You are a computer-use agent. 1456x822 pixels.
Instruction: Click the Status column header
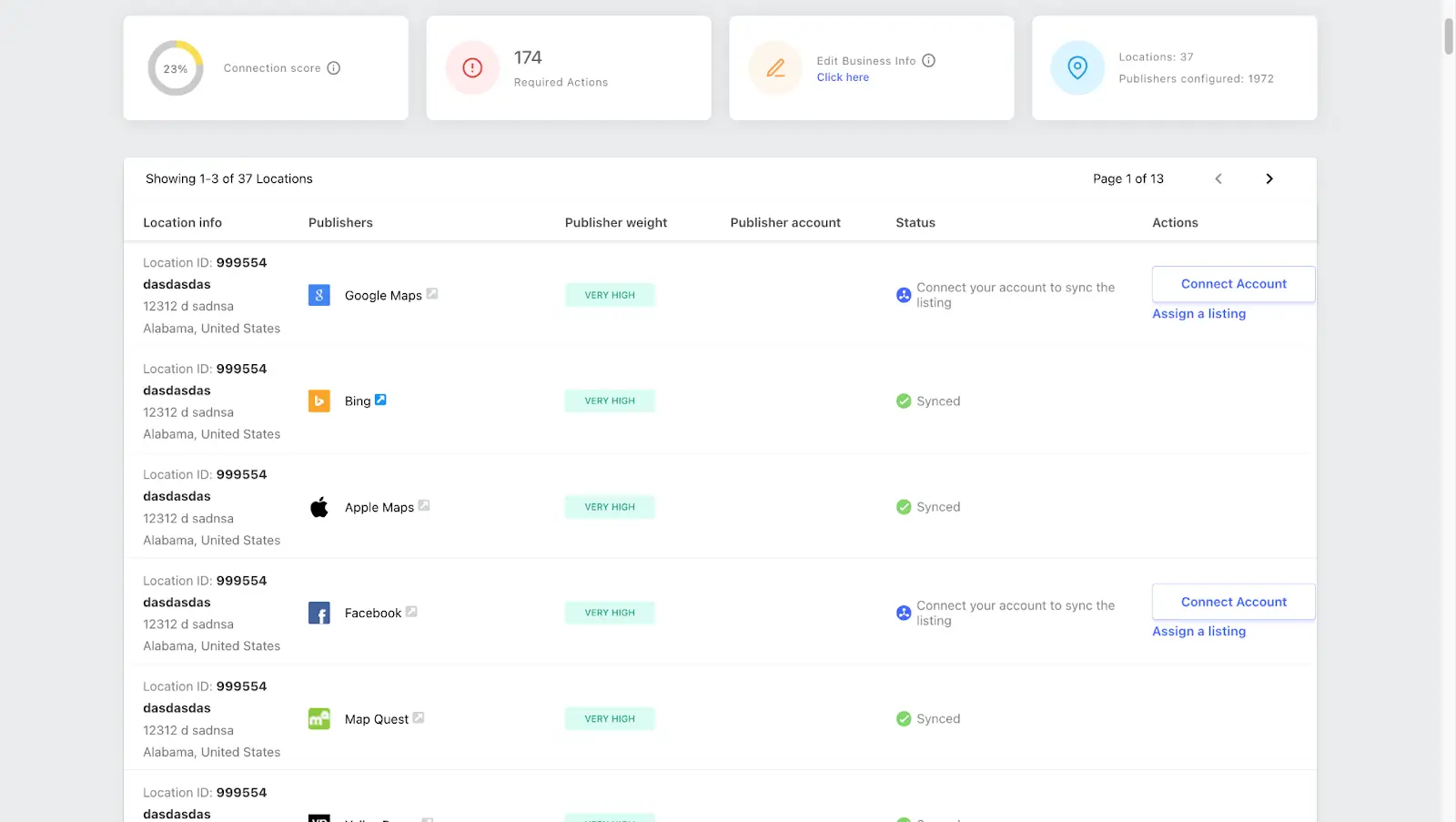click(x=915, y=222)
